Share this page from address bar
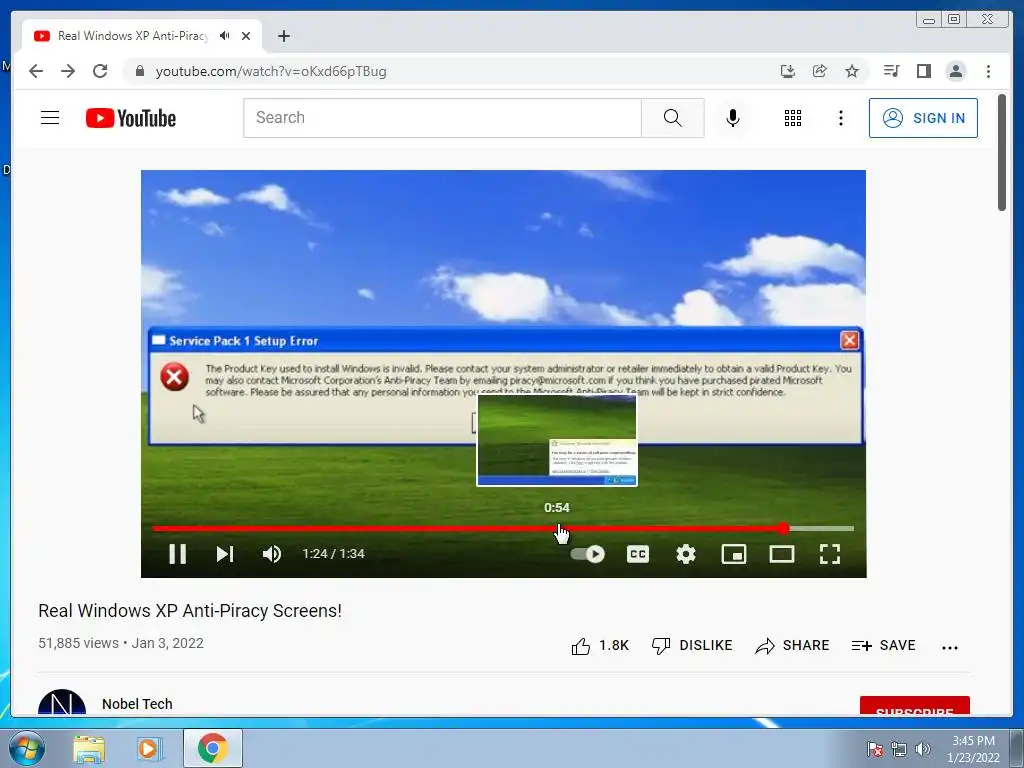 tap(820, 71)
